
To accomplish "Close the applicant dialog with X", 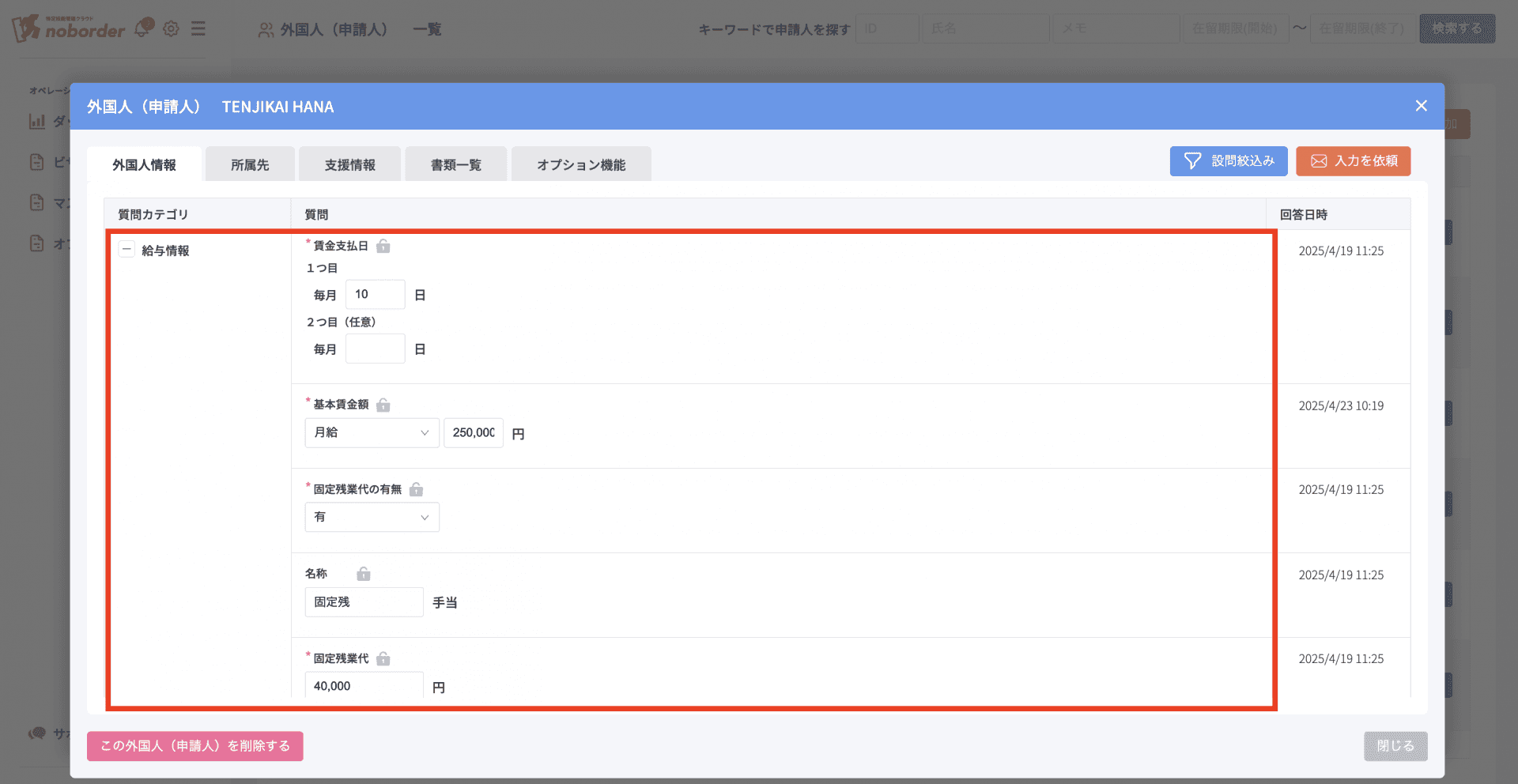I will pos(1421,106).
